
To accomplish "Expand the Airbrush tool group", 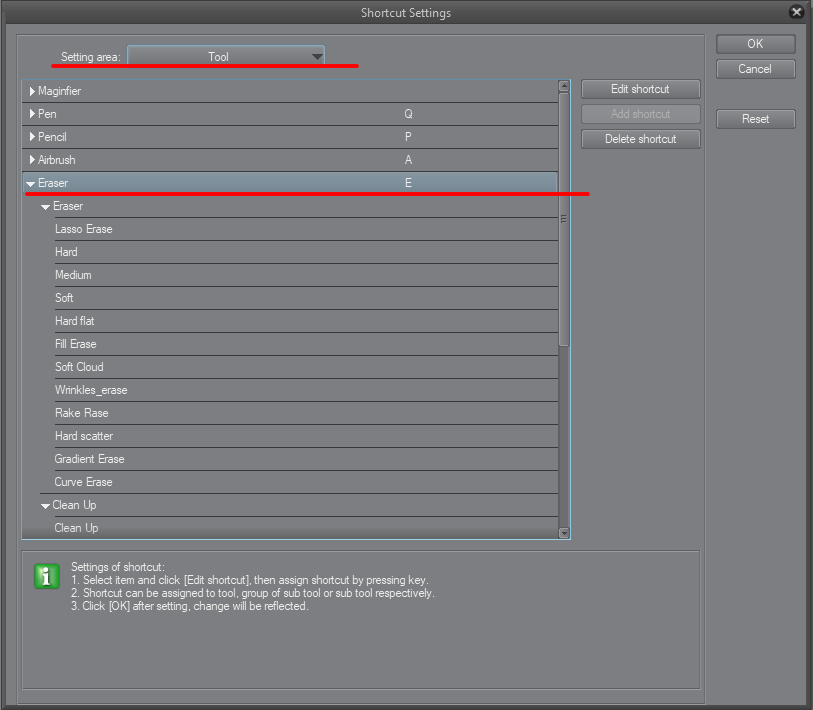I will coord(32,160).
